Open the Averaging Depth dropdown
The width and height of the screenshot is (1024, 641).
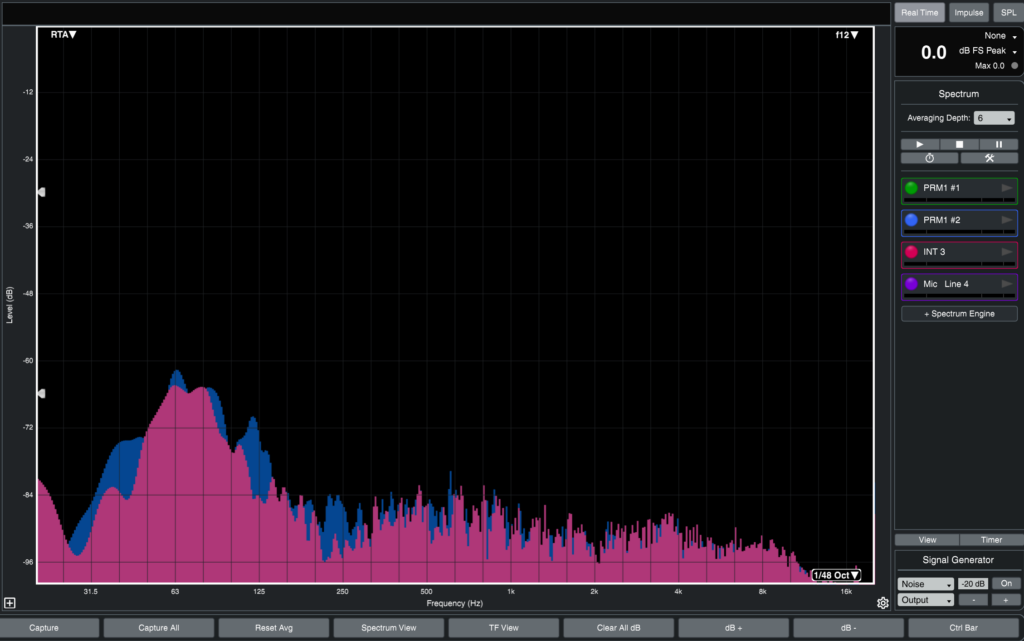click(994, 118)
